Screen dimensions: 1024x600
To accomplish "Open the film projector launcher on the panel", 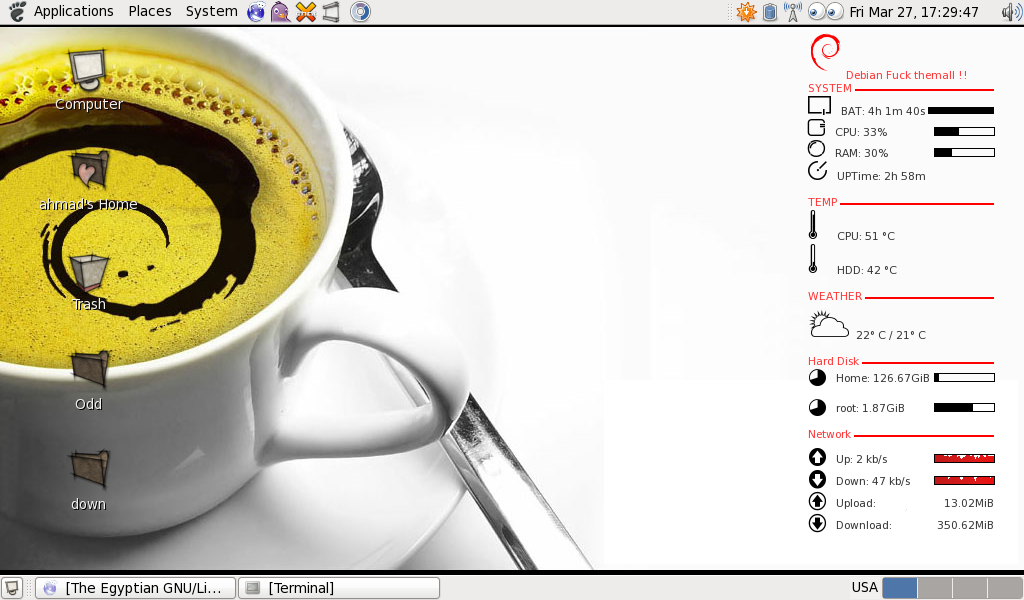I will pos(331,12).
